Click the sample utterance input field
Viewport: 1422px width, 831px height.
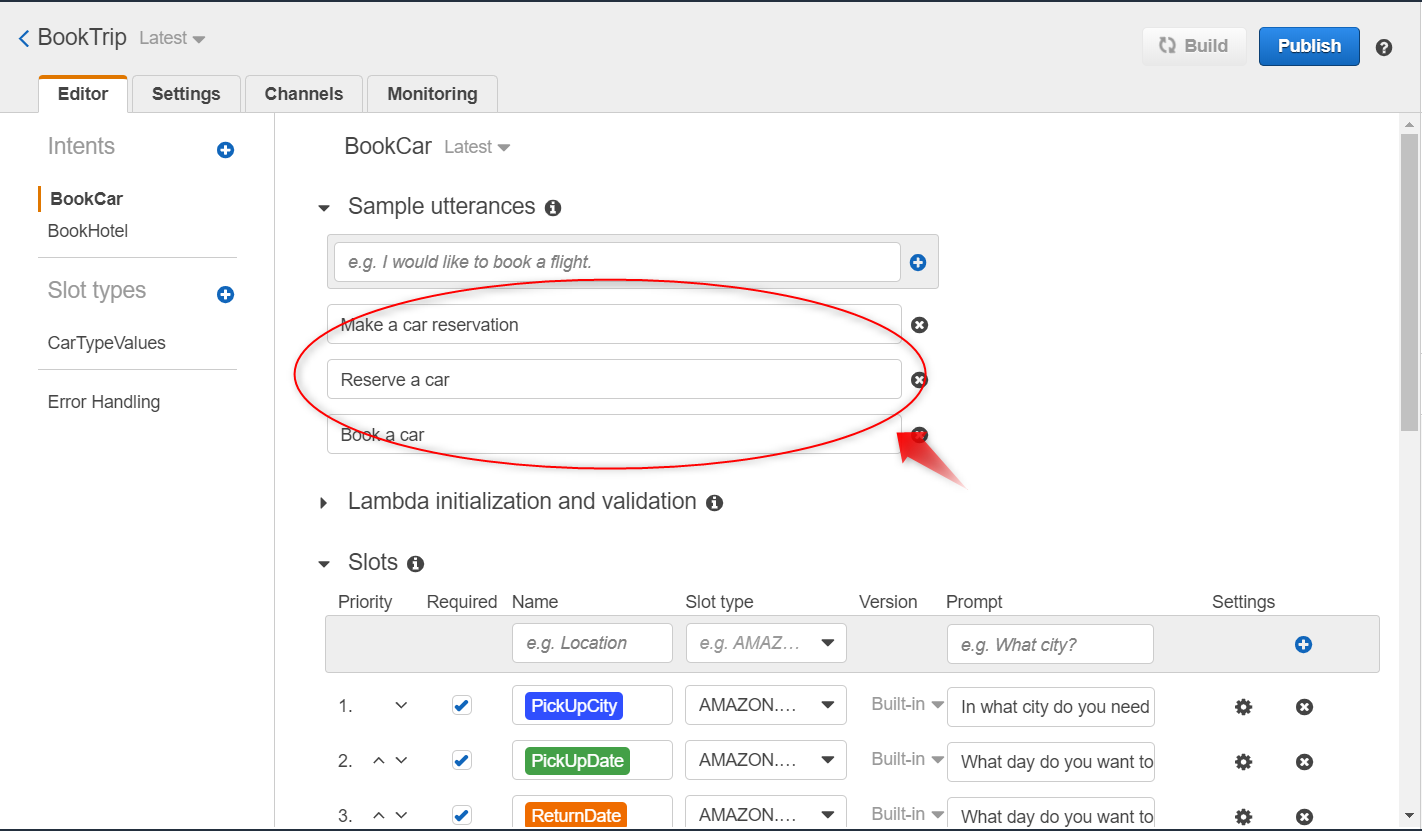(617, 262)
